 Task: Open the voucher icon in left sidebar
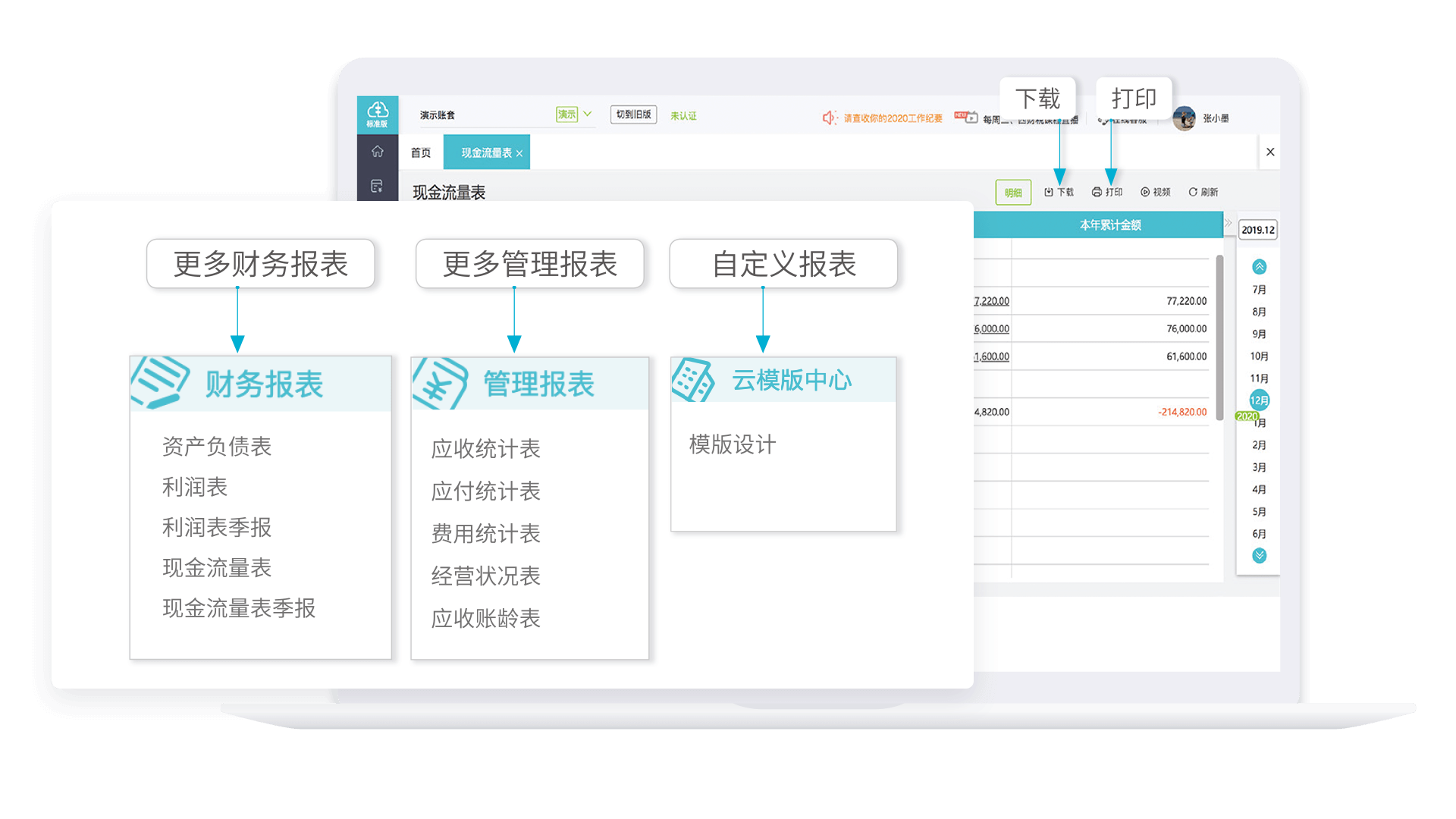[x=377, y=186]
